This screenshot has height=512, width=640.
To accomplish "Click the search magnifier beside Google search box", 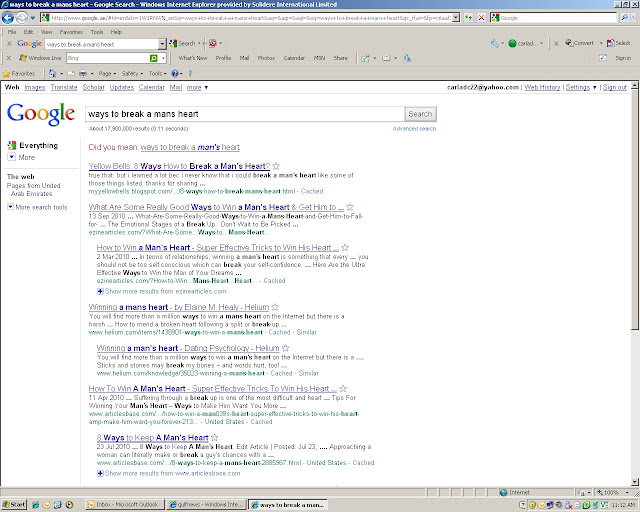I will click(x=624, y=18).
